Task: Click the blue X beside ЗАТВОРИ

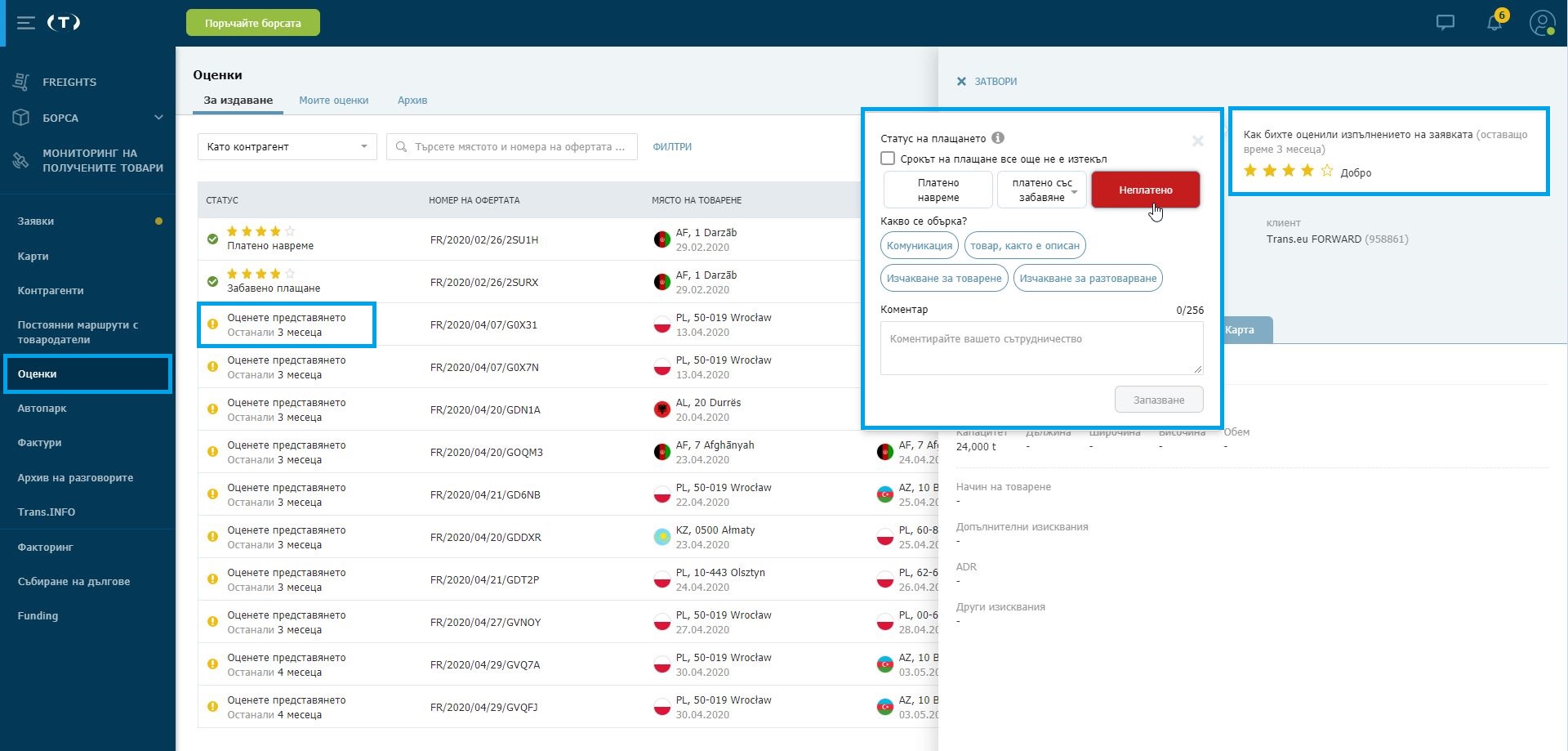Action: [961, 82]
